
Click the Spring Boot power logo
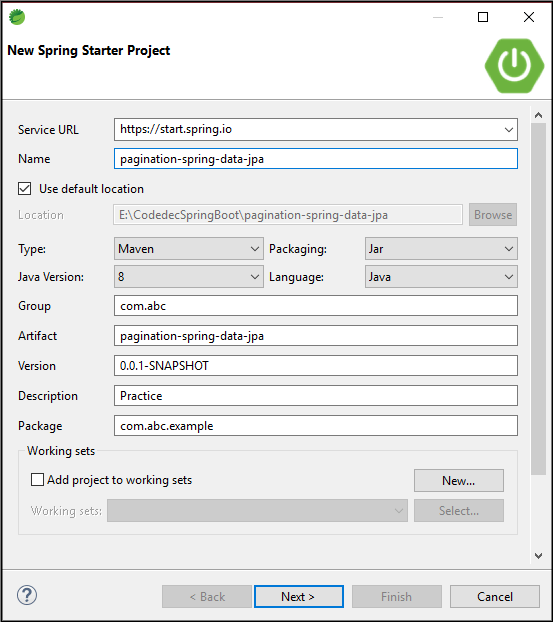(515, 66)
